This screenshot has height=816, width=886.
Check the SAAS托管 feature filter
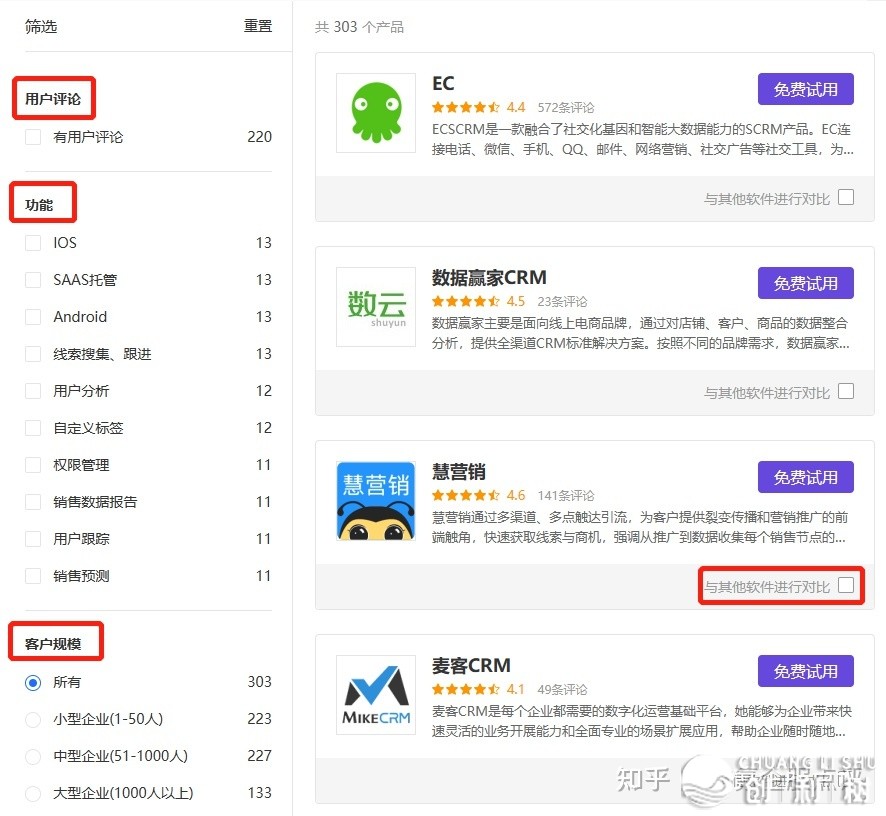click(33, 280)
